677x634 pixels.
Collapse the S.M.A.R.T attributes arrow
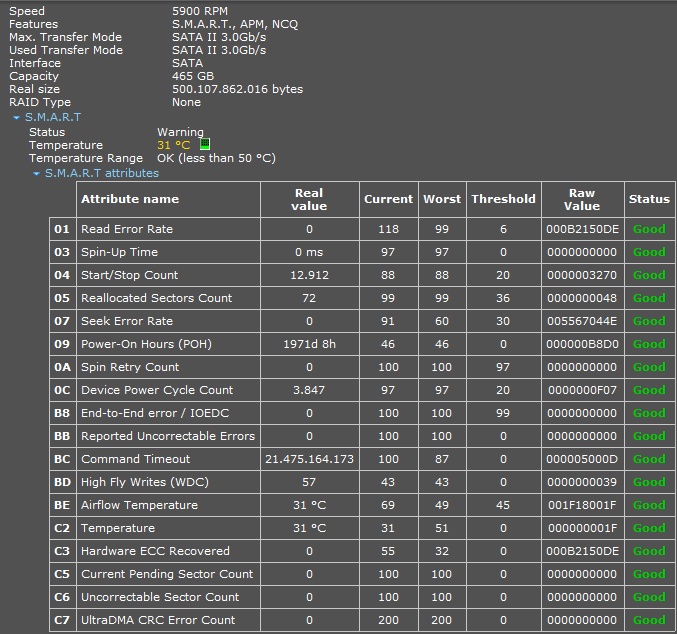pyautogui.click(x=37, y=174)
